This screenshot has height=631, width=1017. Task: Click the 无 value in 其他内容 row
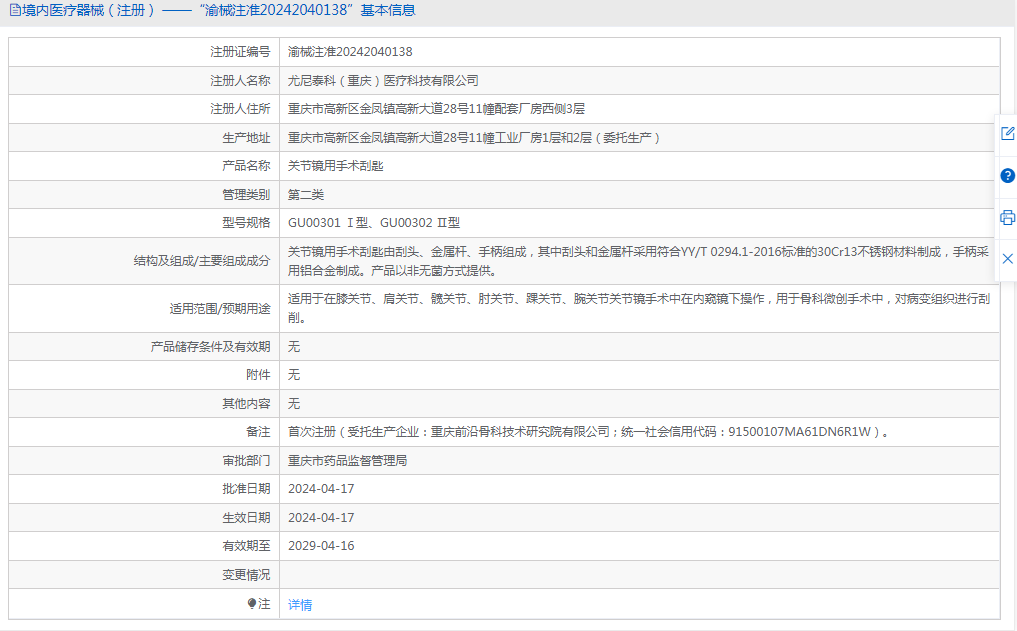click(x=294, y=403)
